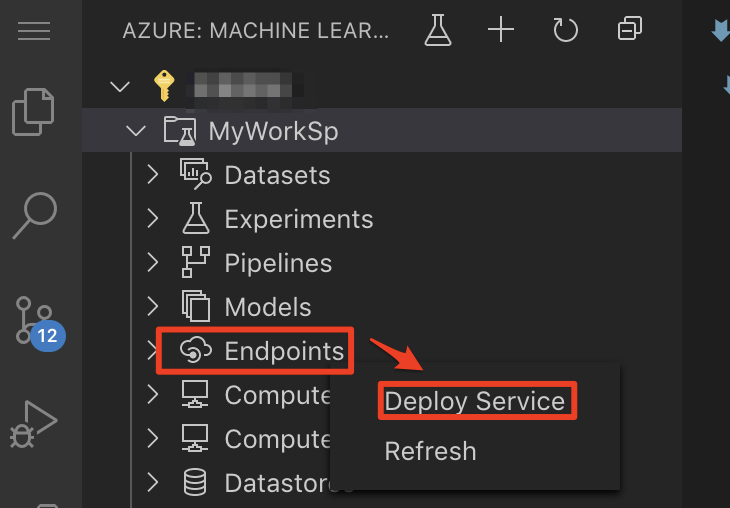Click the refresh toolbar icon
Viewport: 730px width, 508px height.
pos(565,30)
